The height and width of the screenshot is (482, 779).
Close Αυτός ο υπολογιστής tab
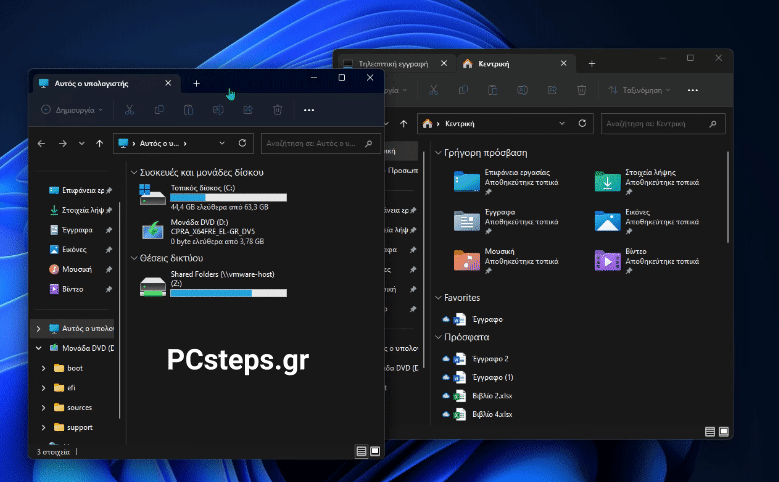(x=168, y=83)
